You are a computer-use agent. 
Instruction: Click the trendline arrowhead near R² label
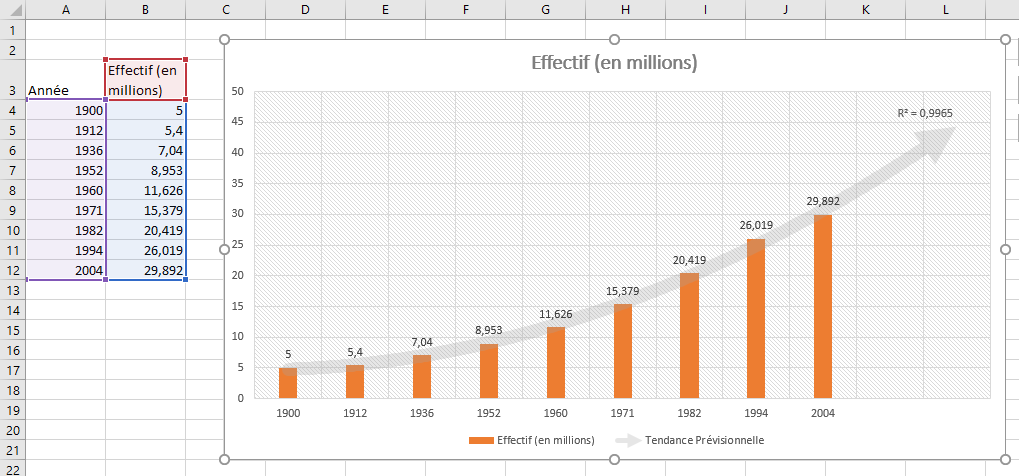click(936, 141)
